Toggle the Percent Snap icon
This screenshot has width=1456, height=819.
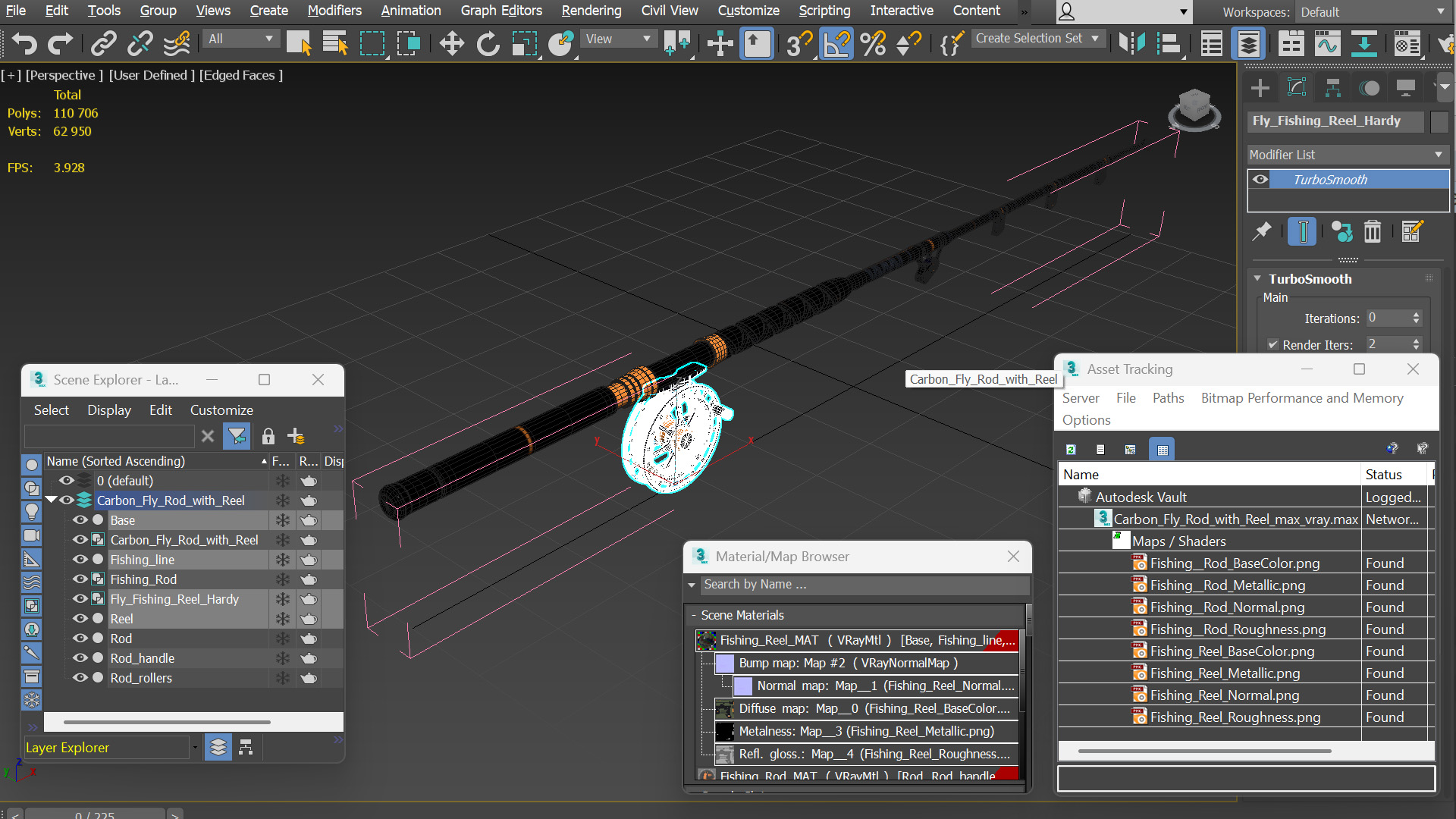point(873,43)
